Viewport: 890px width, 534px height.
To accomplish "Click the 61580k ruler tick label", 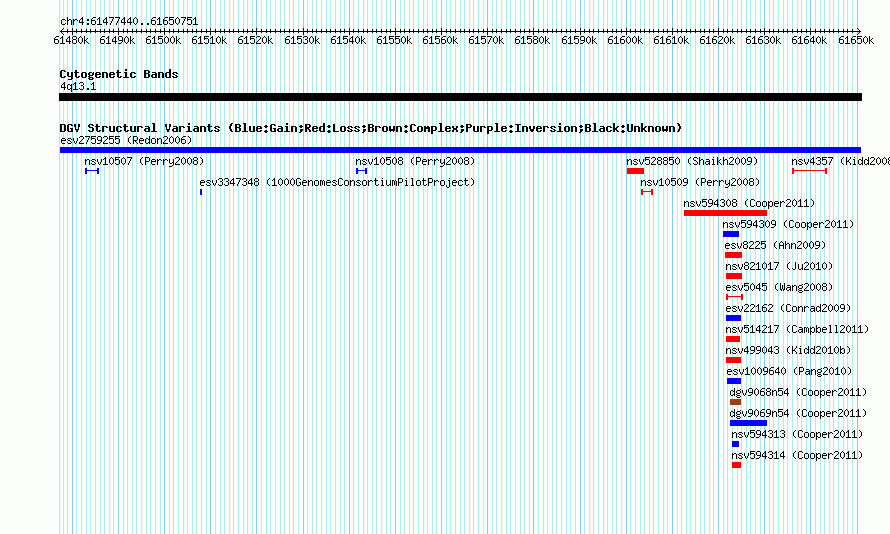I will (x=532, y=40).
